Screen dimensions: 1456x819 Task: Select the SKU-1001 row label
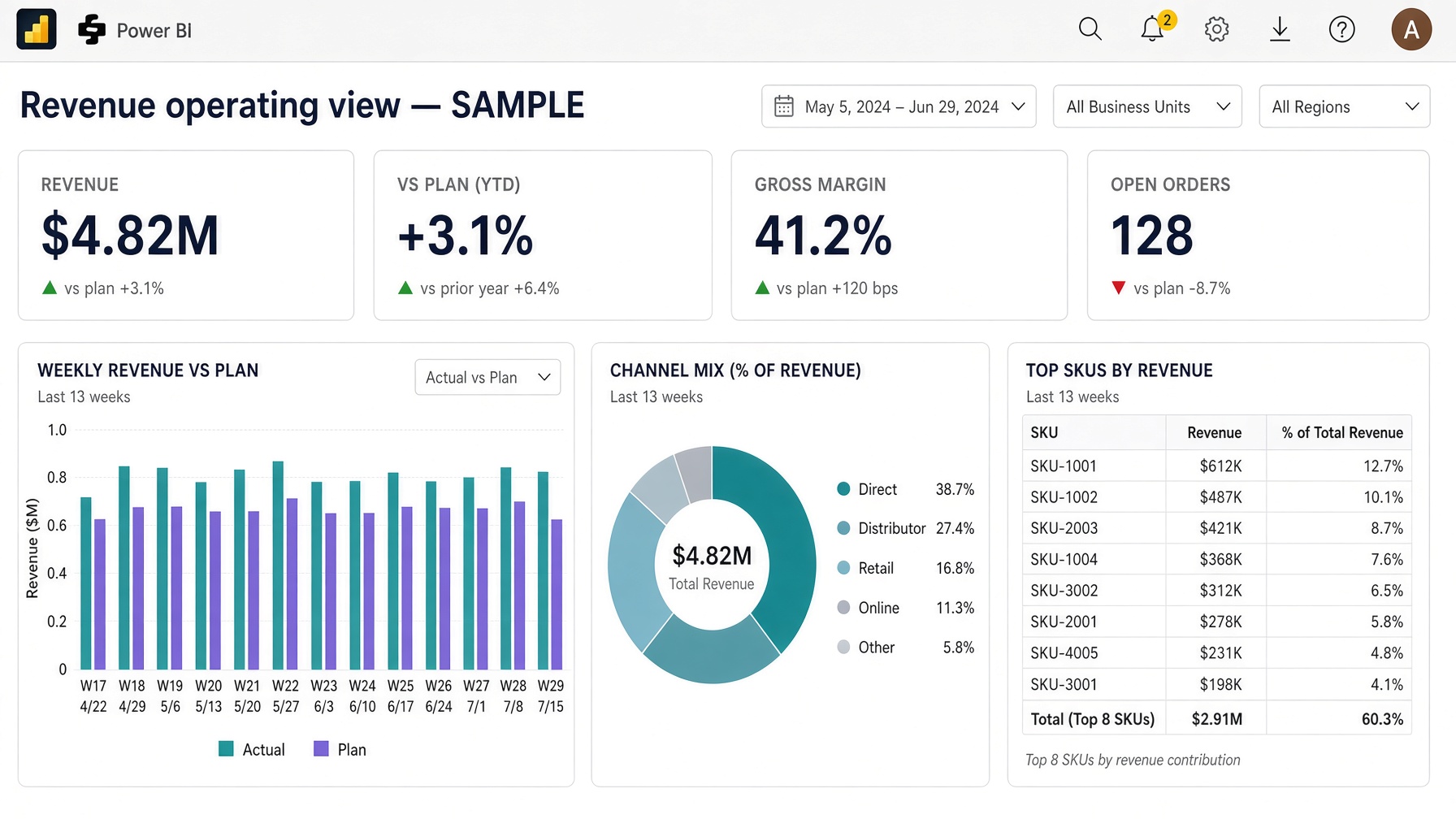click(1064, 466)
